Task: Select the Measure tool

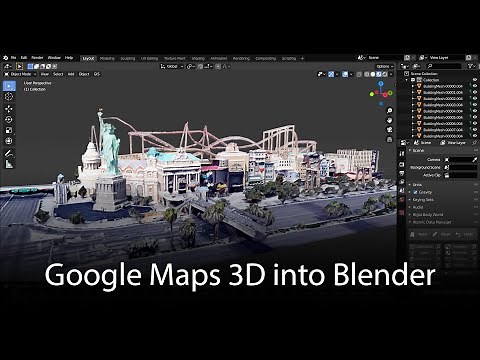Action: (x=9, y=164)
